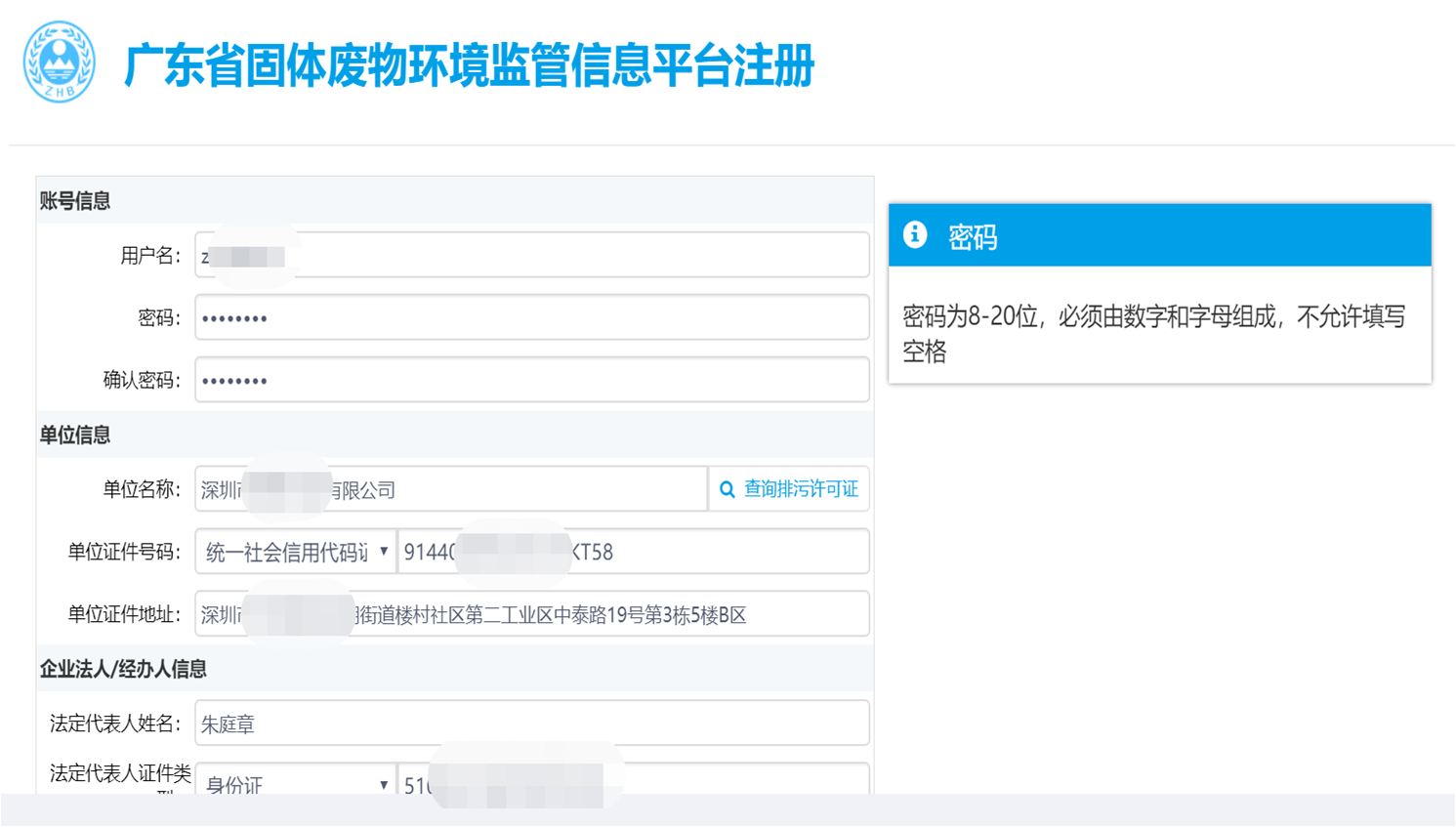Click the info icon in password panel
The image size is (1456, 827).
click(915, 235)
